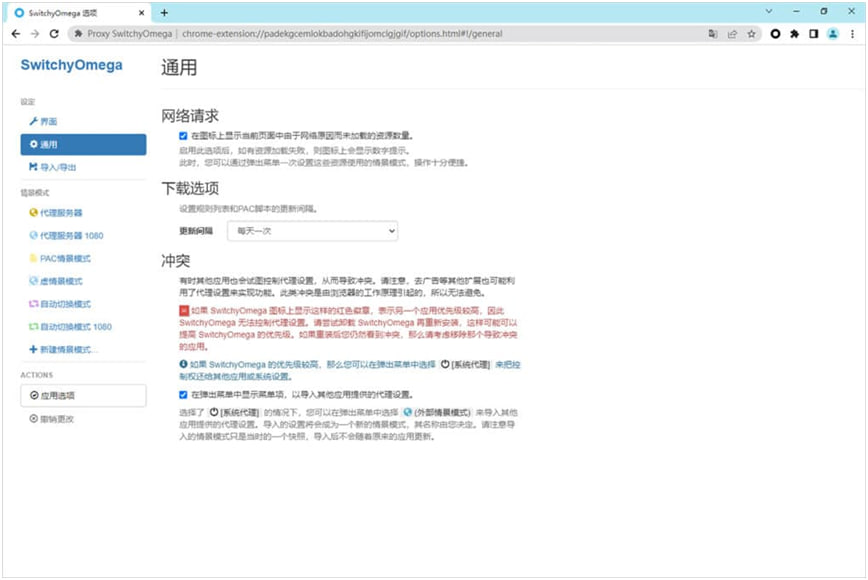Image resolution: width=868 pixels, height=580 pixels.
Task: Bookmark this page with the star icon
Action: [x=751, y=33]
